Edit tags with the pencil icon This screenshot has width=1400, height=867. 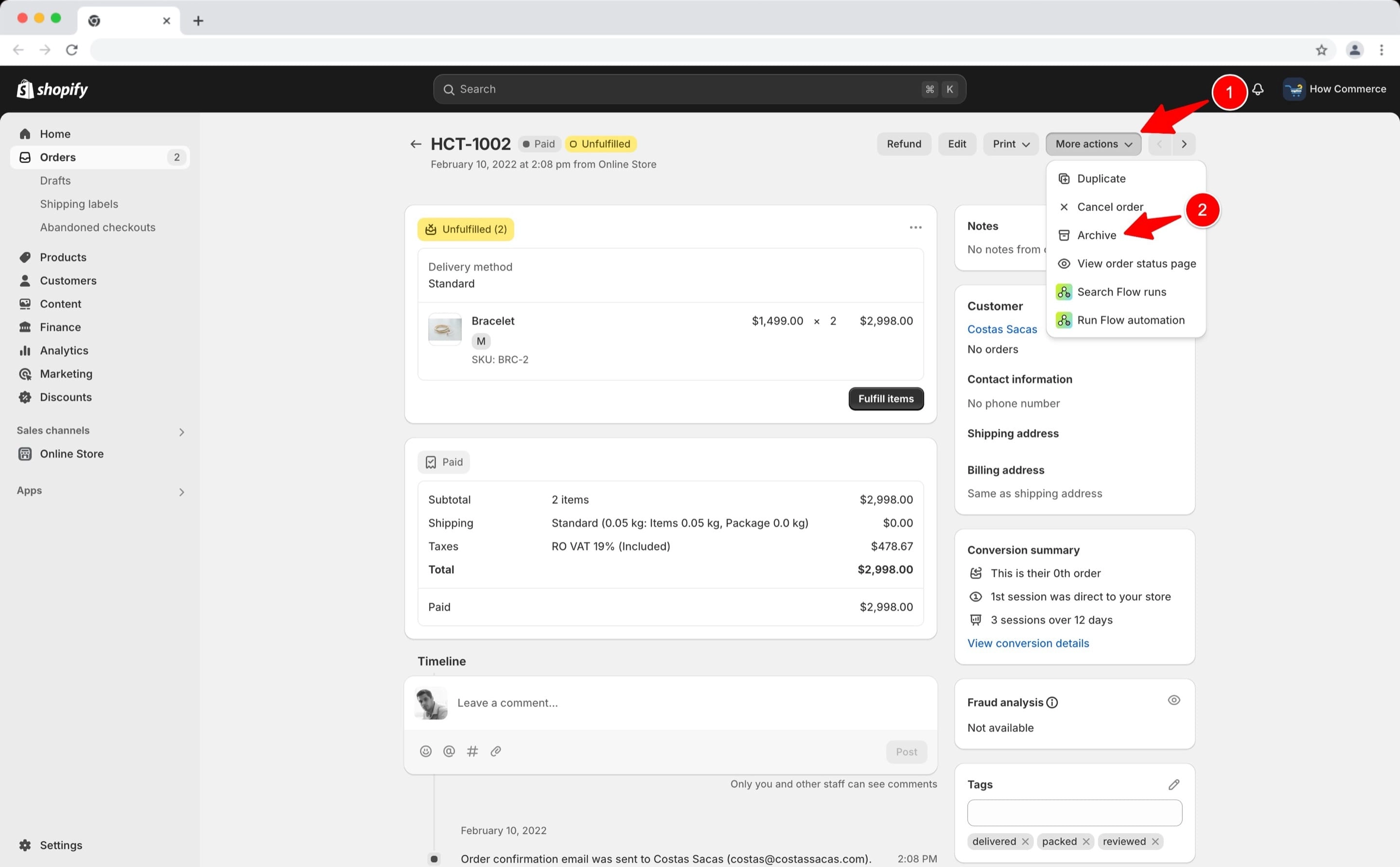pyautogui.click(x=1174, y=784)
